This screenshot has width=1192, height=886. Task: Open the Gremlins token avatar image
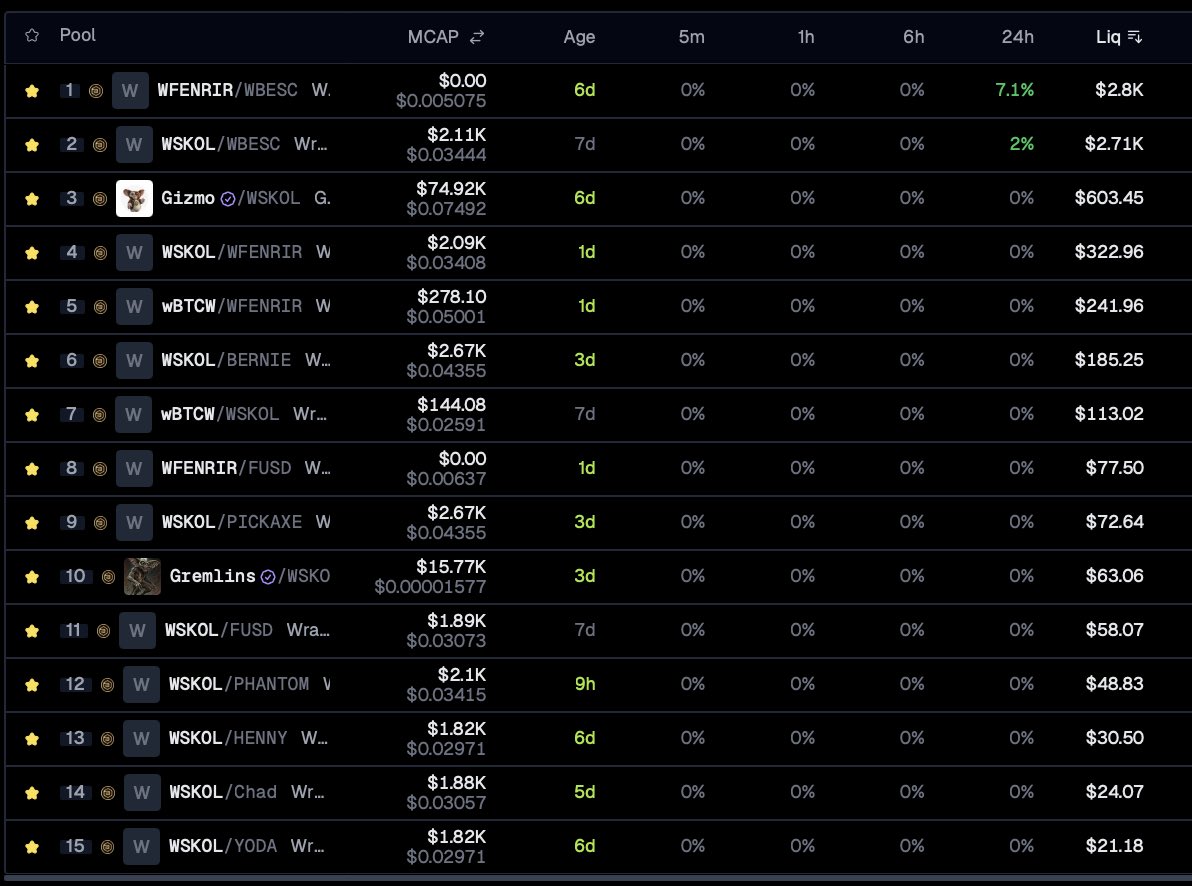tap(142, 576)
